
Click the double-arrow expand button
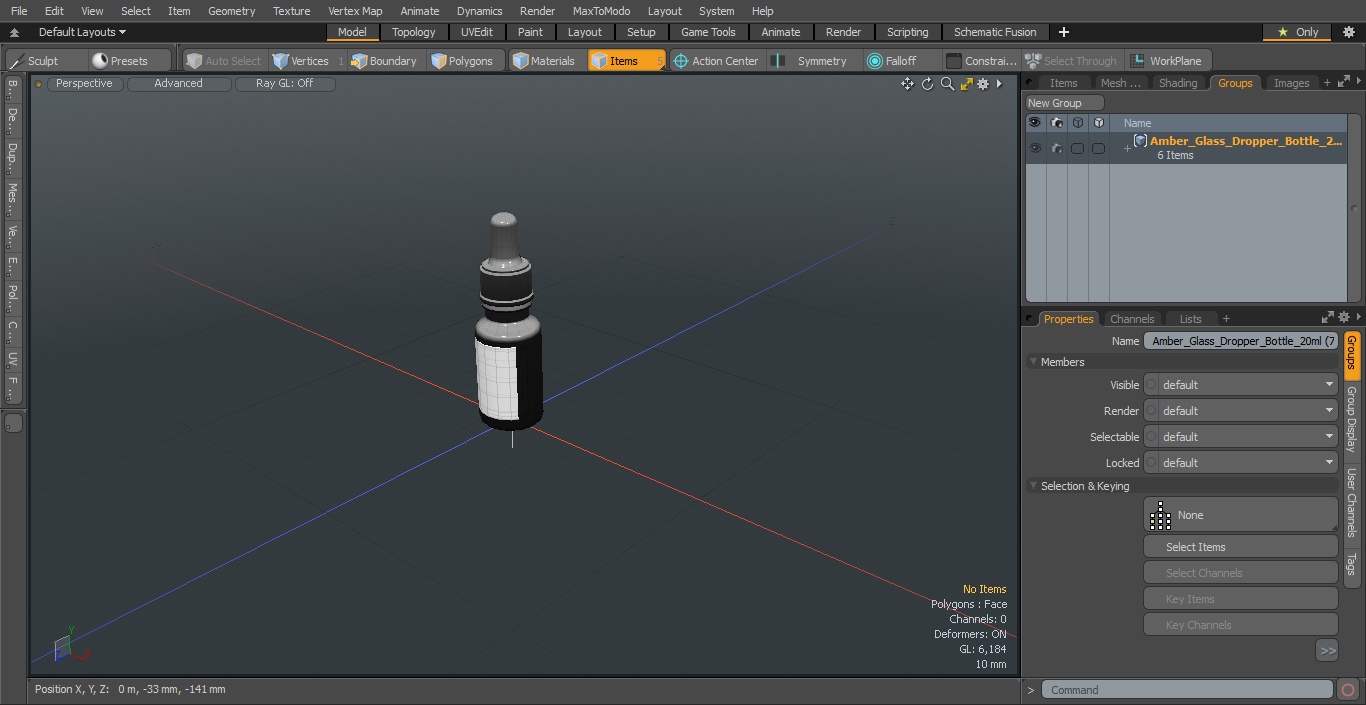[1327, 651]
